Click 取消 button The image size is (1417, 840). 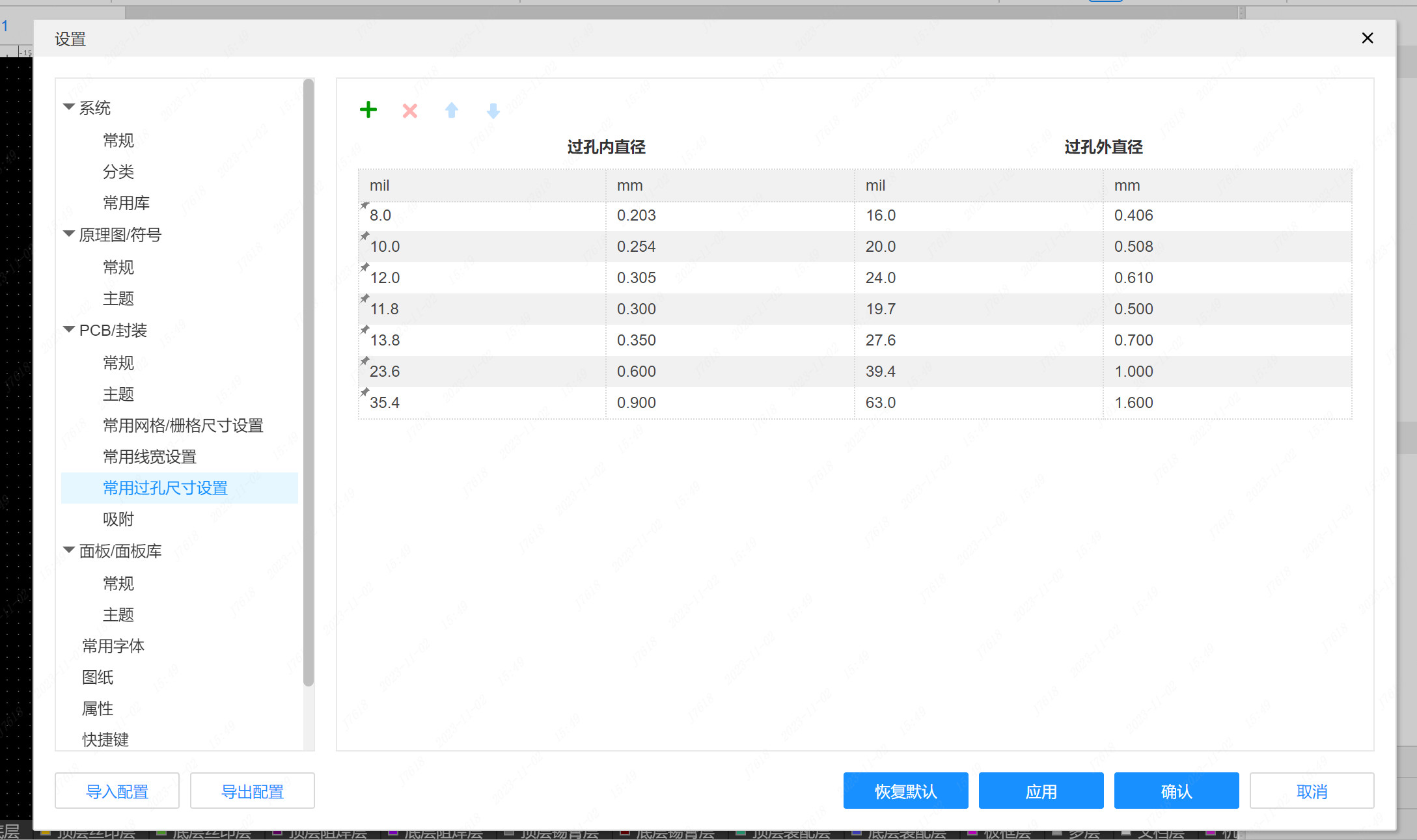[1312, 791]
